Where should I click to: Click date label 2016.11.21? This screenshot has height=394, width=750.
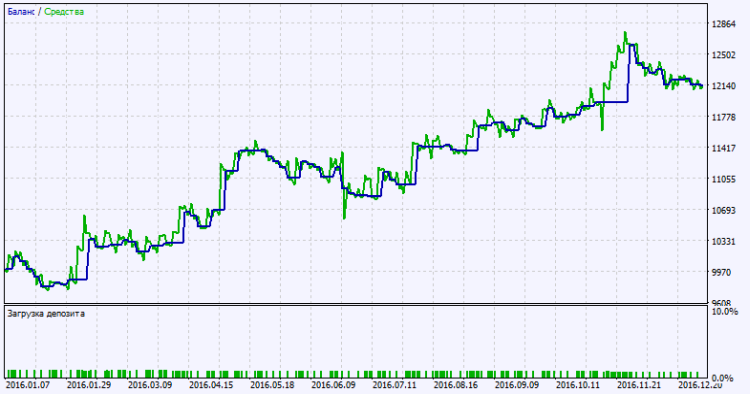pos(640,385)
